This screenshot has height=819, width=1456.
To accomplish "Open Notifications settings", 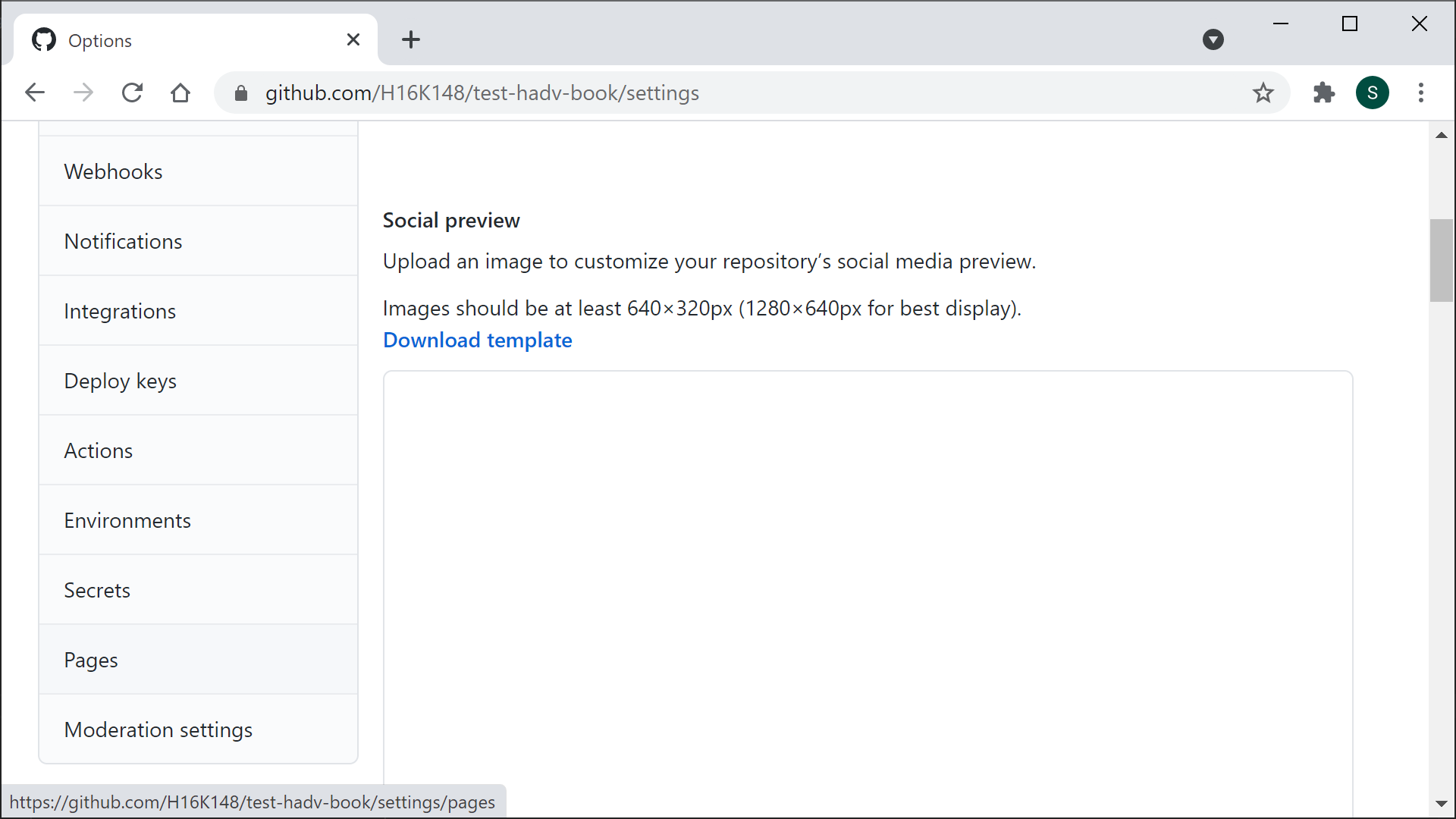I will 198,241.
